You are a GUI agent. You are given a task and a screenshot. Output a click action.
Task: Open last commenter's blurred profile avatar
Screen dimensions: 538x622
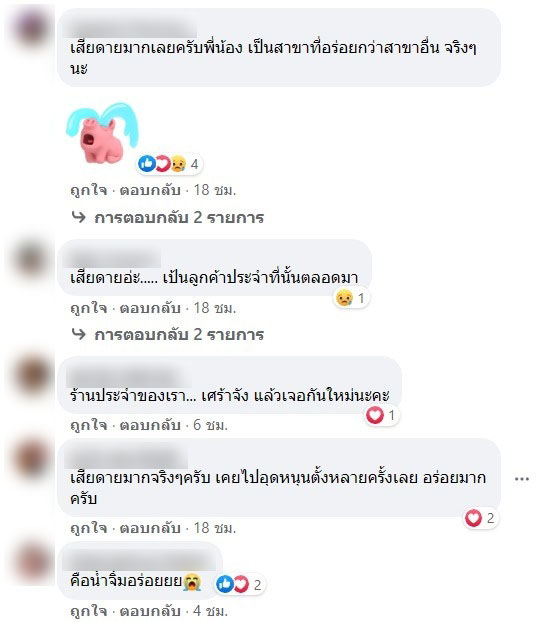(32, 562)
